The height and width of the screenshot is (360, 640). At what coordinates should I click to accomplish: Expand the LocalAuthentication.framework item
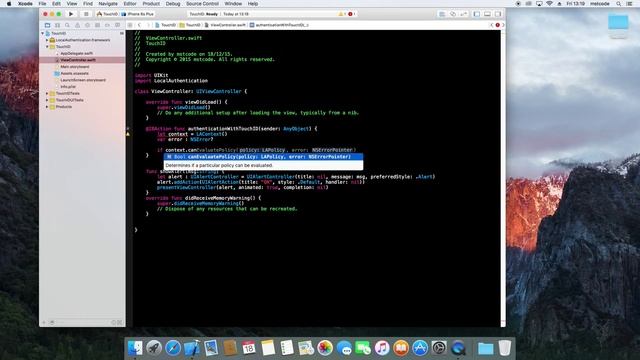click(x=47, y=40)
